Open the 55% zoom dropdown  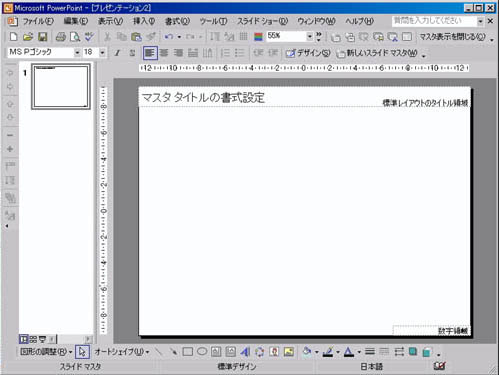(309, 36)
